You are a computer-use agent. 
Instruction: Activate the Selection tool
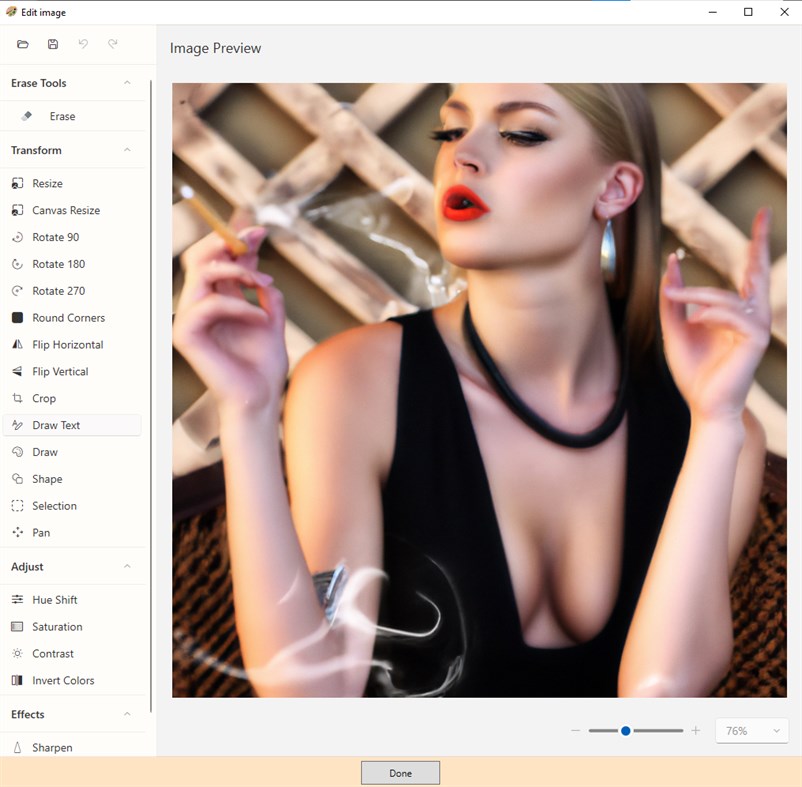(55, 505)
